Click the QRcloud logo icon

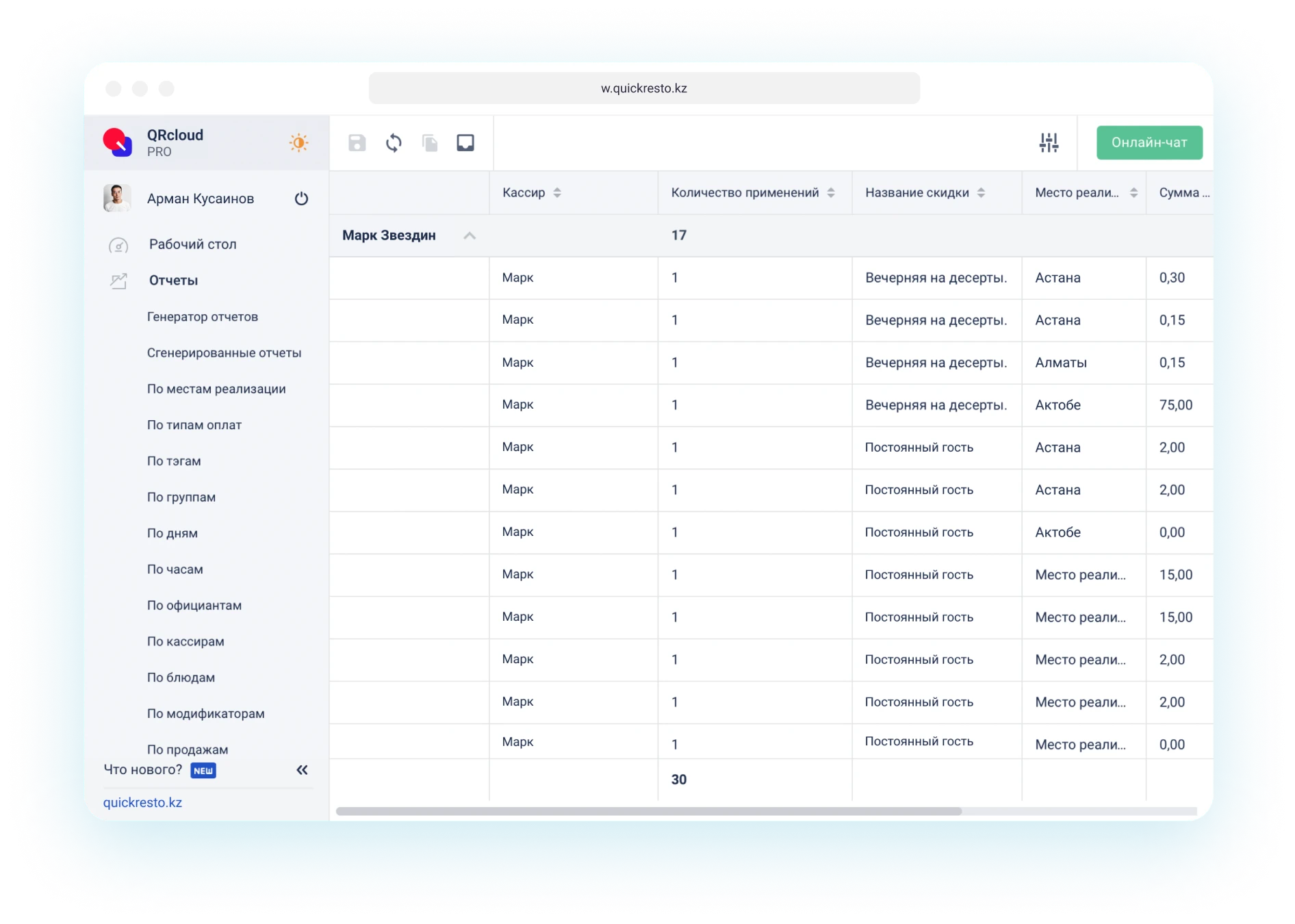(x=118, y=142)
